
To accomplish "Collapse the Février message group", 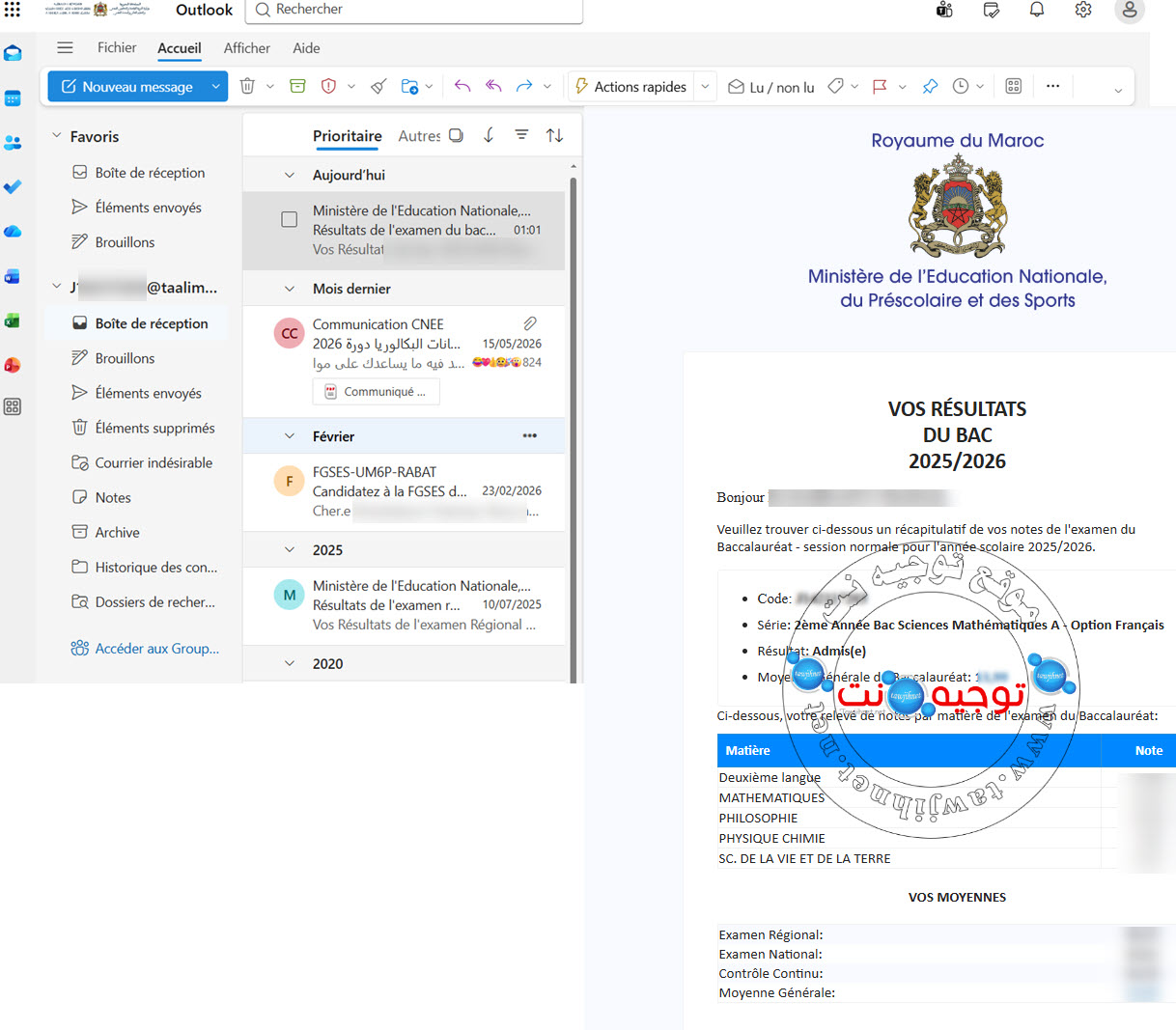I will point(289,436).
